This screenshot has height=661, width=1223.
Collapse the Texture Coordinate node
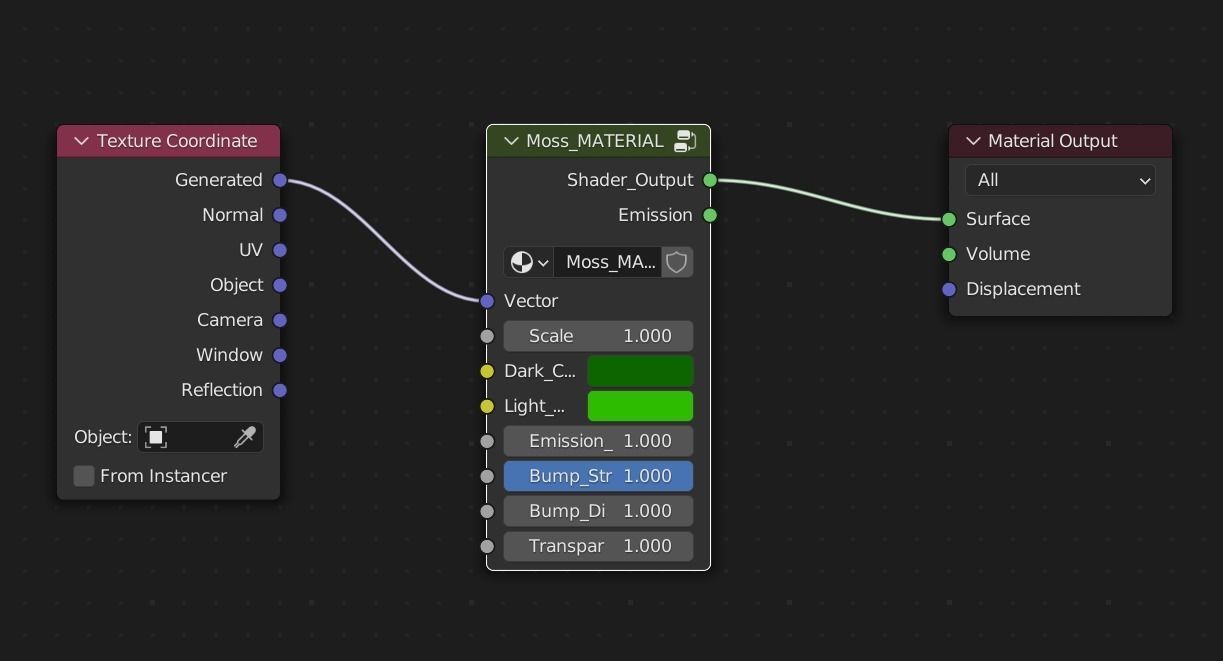pyautogui.click(x=82, y=141)
